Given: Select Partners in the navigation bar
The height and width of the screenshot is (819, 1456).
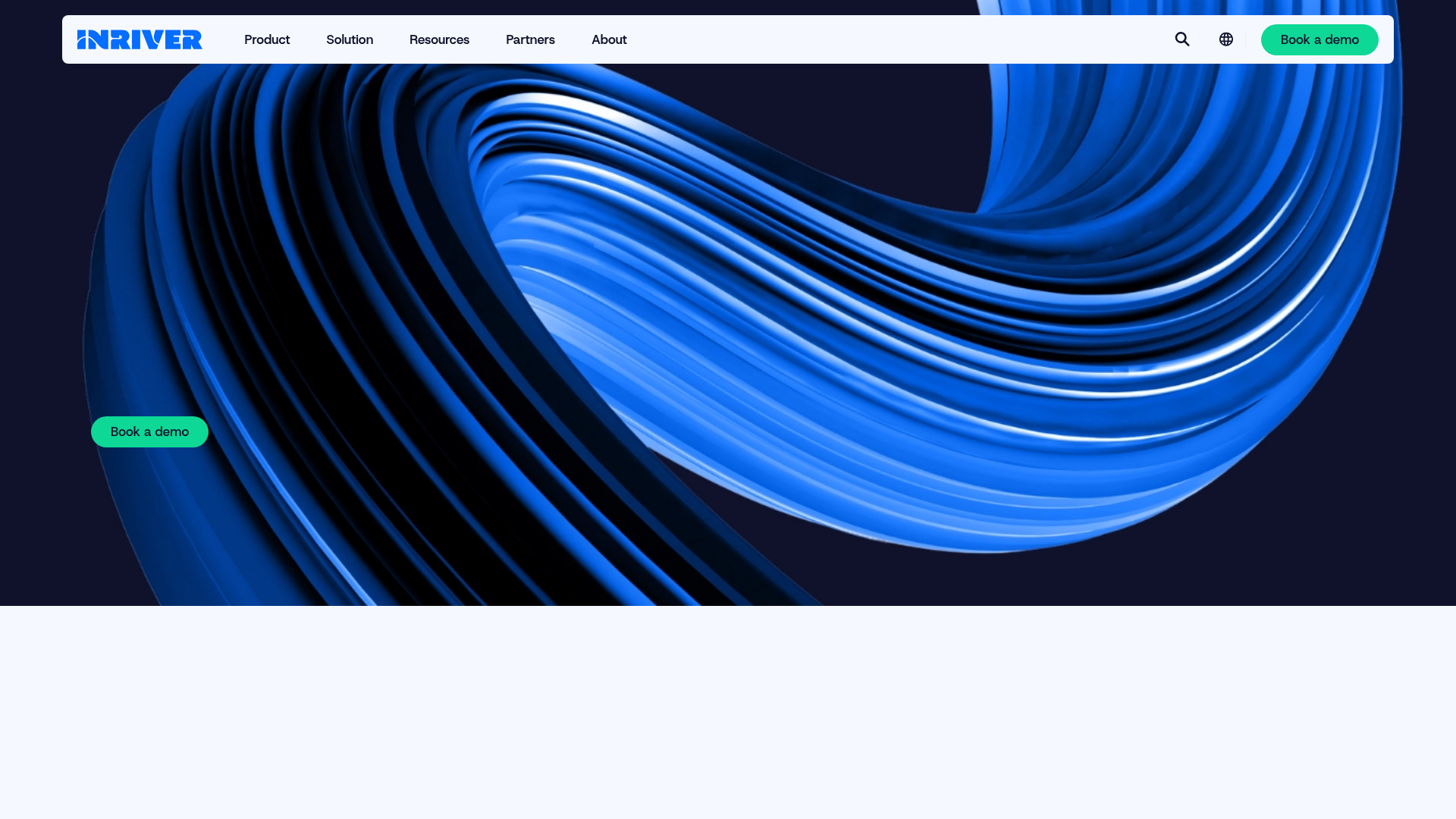Looking at the screenshot, I should (530, 39).
